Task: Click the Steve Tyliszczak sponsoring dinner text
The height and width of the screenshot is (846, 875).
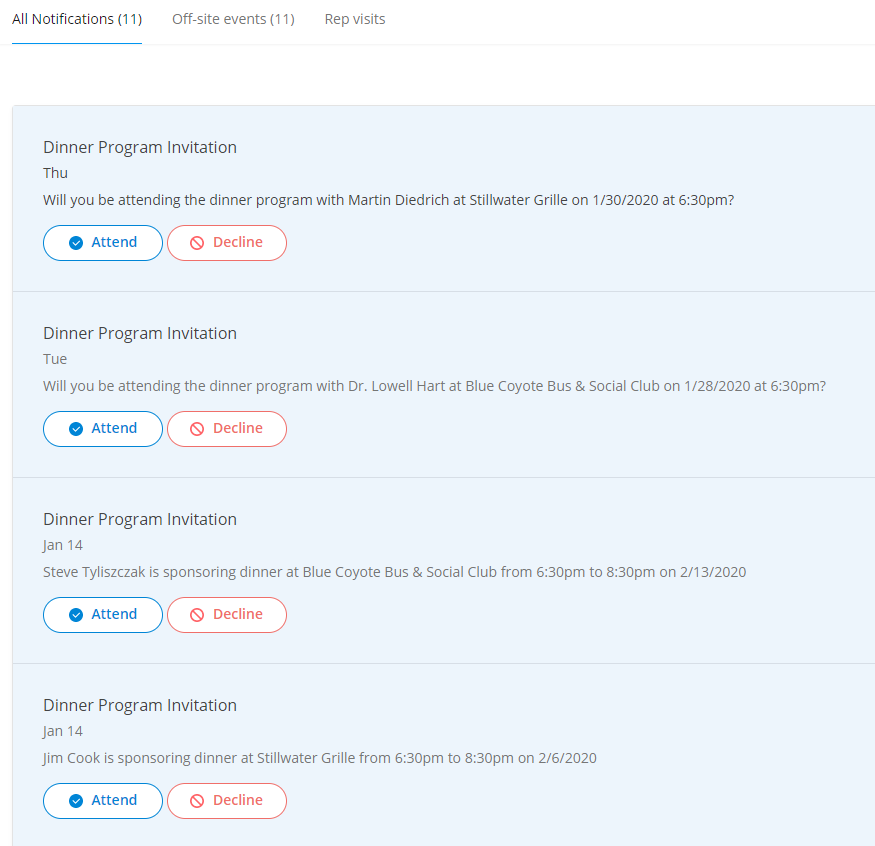Action: tap(394, 572)
